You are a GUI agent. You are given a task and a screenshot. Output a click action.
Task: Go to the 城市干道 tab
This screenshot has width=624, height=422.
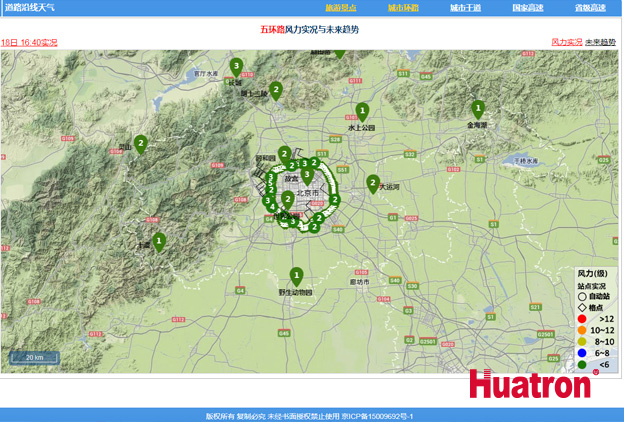pos(465,7)
